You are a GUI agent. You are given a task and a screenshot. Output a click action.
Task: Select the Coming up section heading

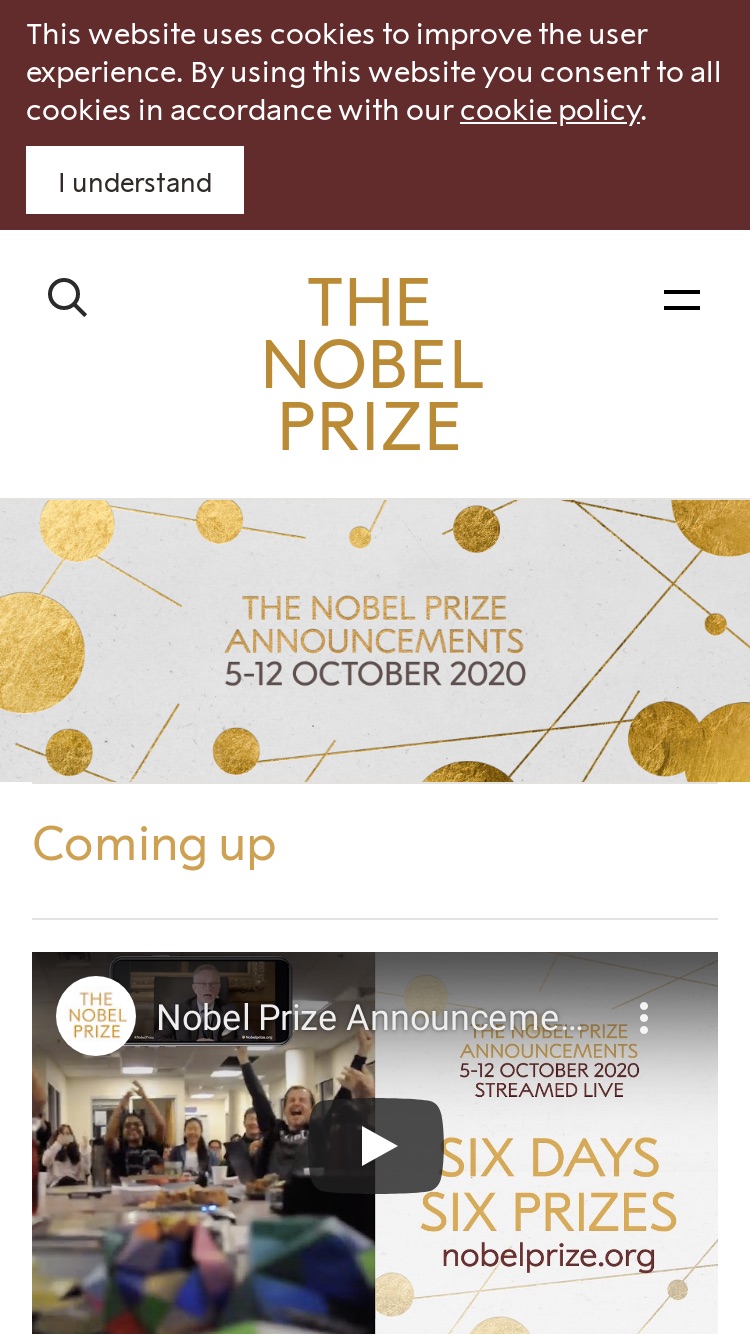pos(154,843)
